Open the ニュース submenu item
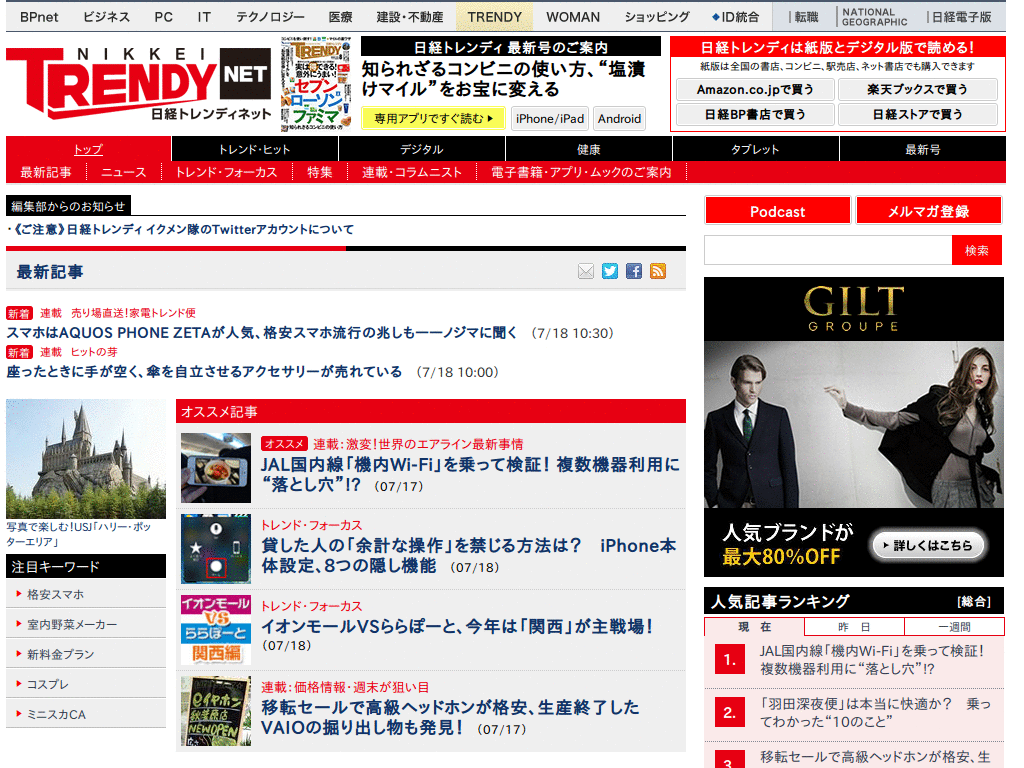The height and width of the screenshot is (768, 1024). (x=123, y=172)
